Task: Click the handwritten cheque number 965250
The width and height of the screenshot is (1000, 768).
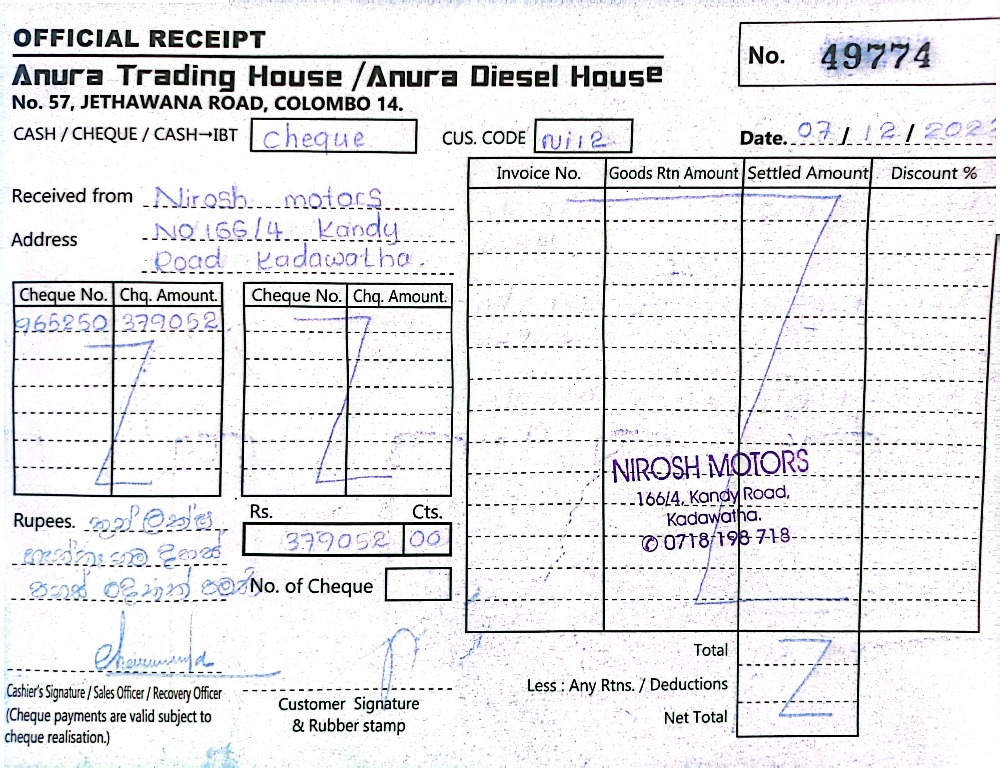Action: (x=63, y=323)
